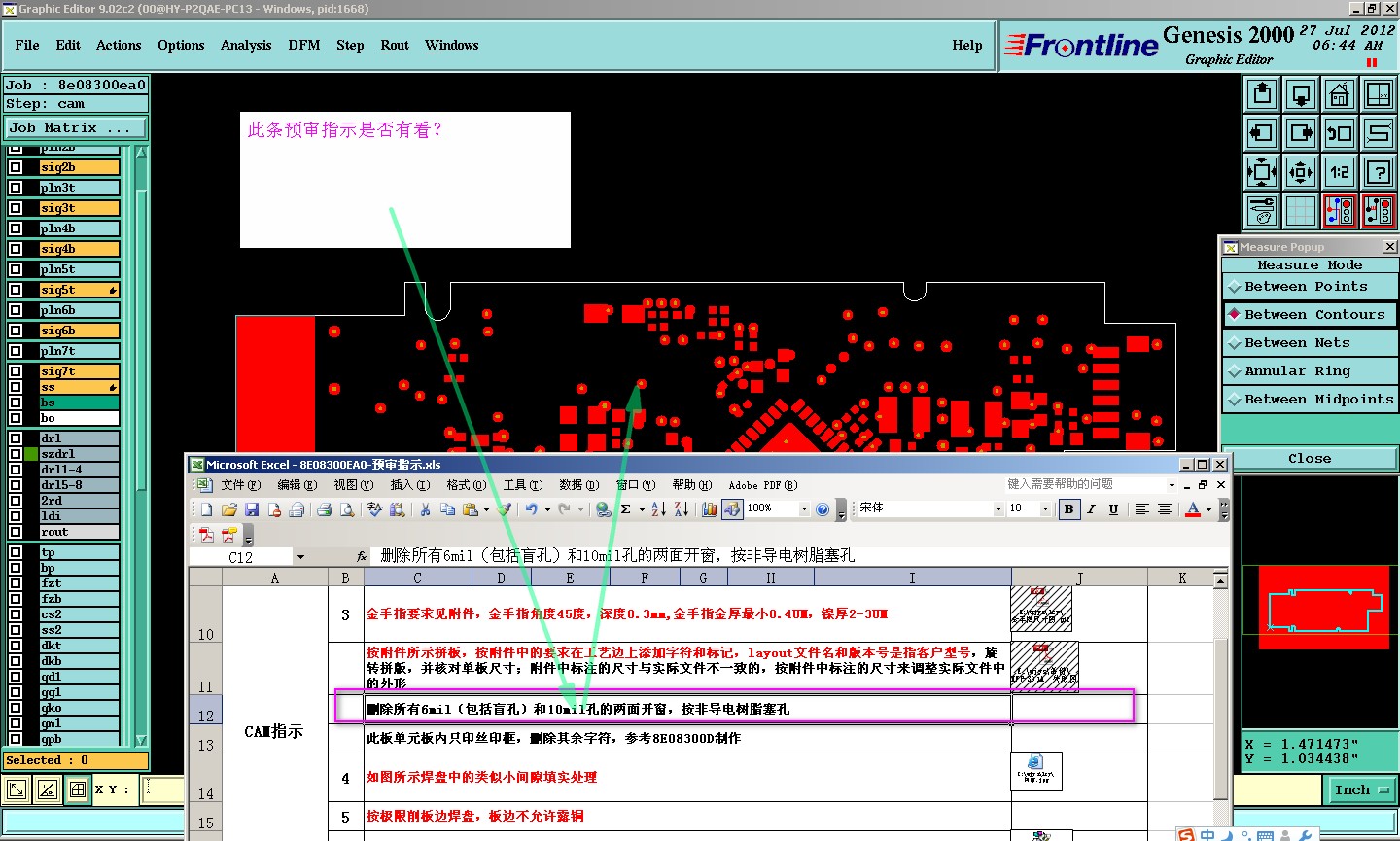This screenshot has height=841, width=1400.
Task: Click the previous view icon
Action: pyautogui.click(x=1340, y=133)
